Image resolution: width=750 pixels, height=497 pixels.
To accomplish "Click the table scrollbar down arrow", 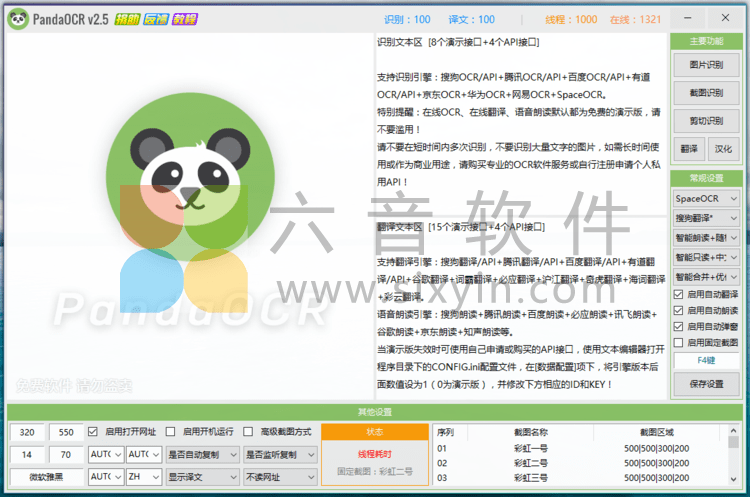I will click(x=733, y=479).
